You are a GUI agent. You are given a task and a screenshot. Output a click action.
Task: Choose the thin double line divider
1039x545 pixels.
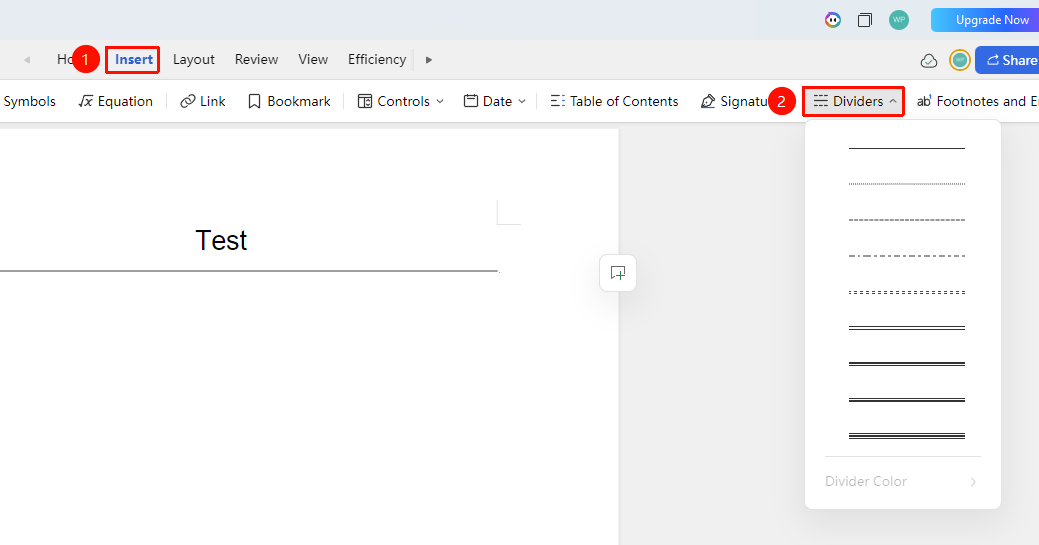906,328
